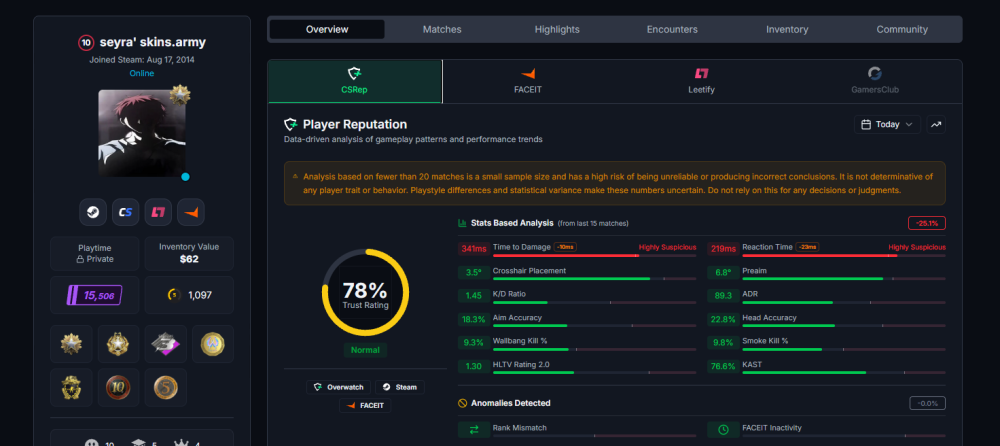The height and width of the screenshot is (446, 1000).
Task: Open the Steam profile icon link
Action: [x=93, y=212]
